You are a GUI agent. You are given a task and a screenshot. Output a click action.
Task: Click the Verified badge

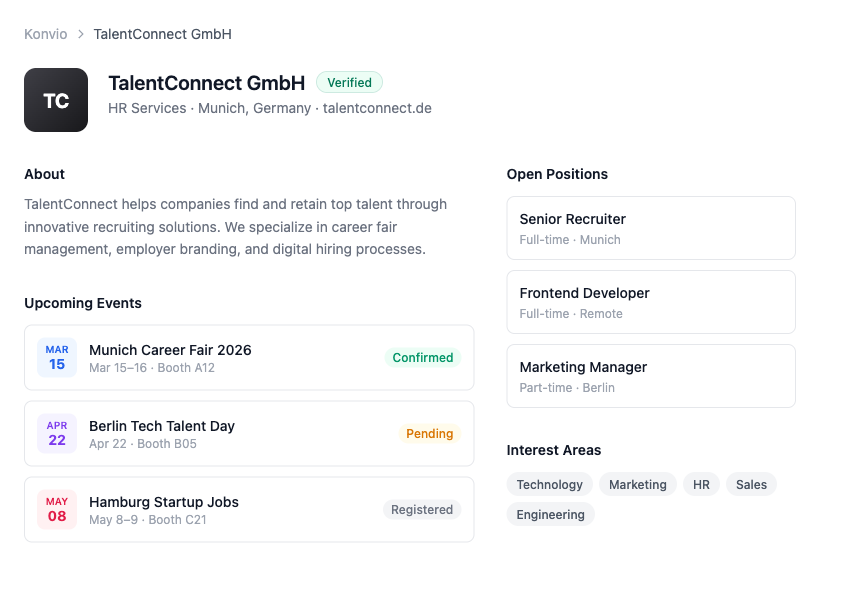click(x=349, y=82)
